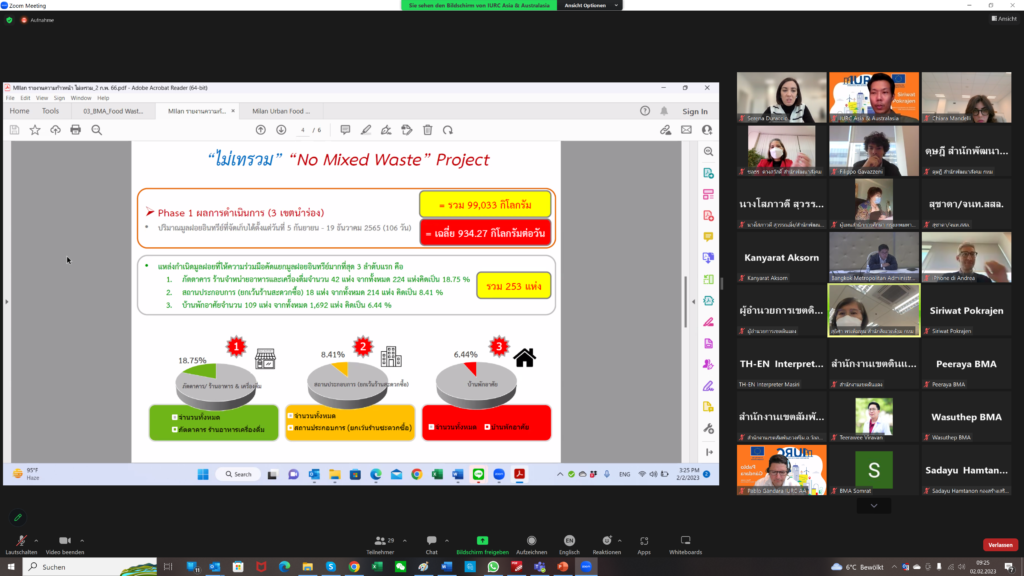The image size is (1024, 576).
Task: Expand the Ansicht Optionen dropdown
Action: pos(586,5)
